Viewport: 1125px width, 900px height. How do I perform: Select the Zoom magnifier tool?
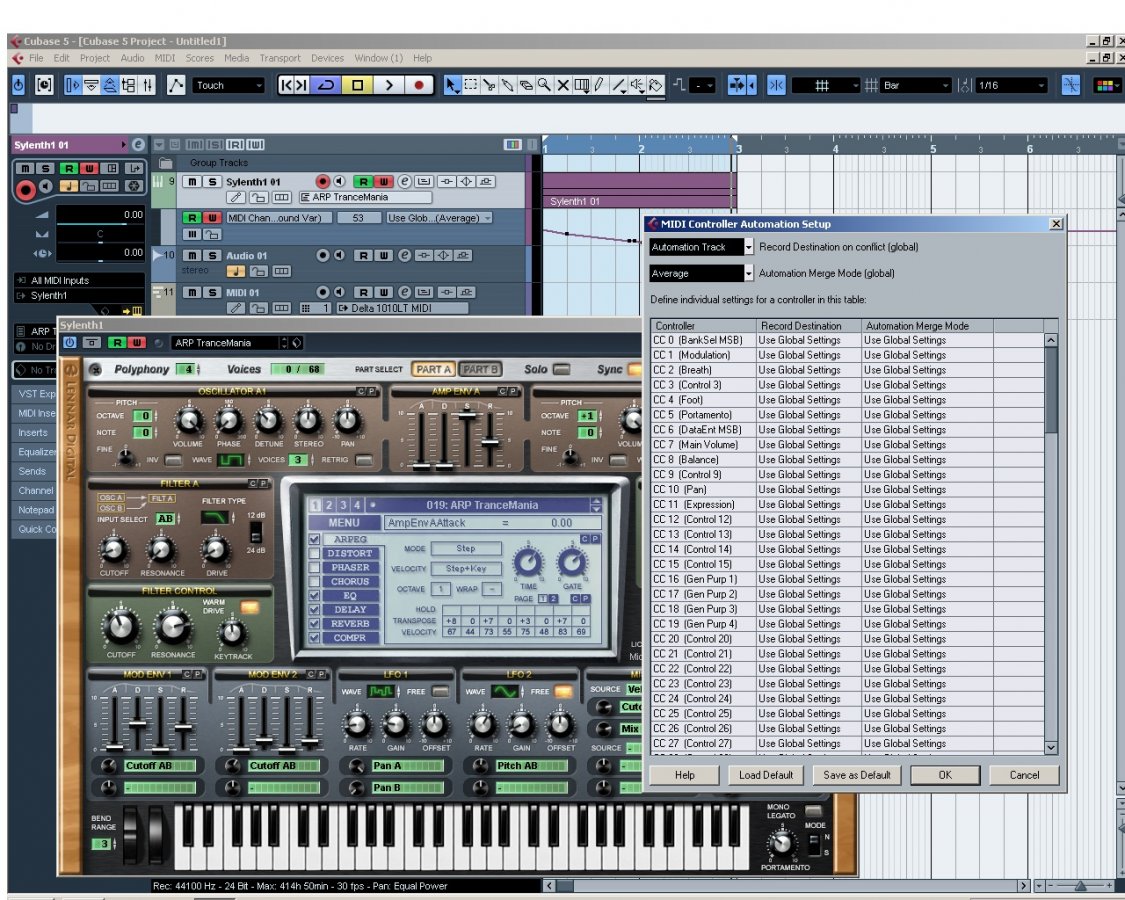click(x=545, y=85)
